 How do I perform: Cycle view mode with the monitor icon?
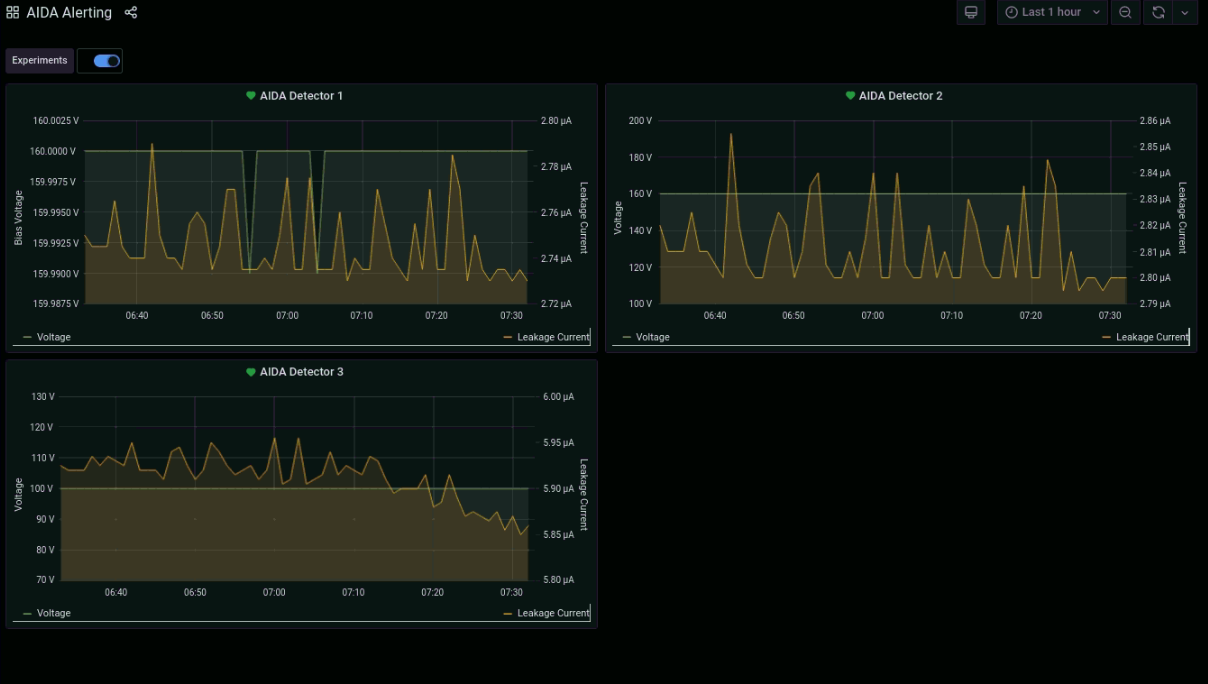point(970,12)
